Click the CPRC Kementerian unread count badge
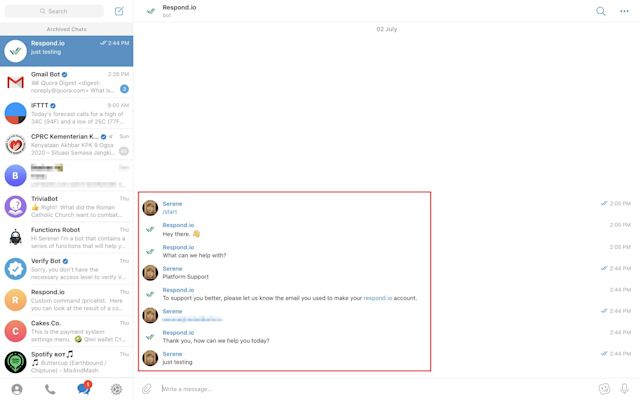Viewport: 640px width, 400px height. pos(124,151)
